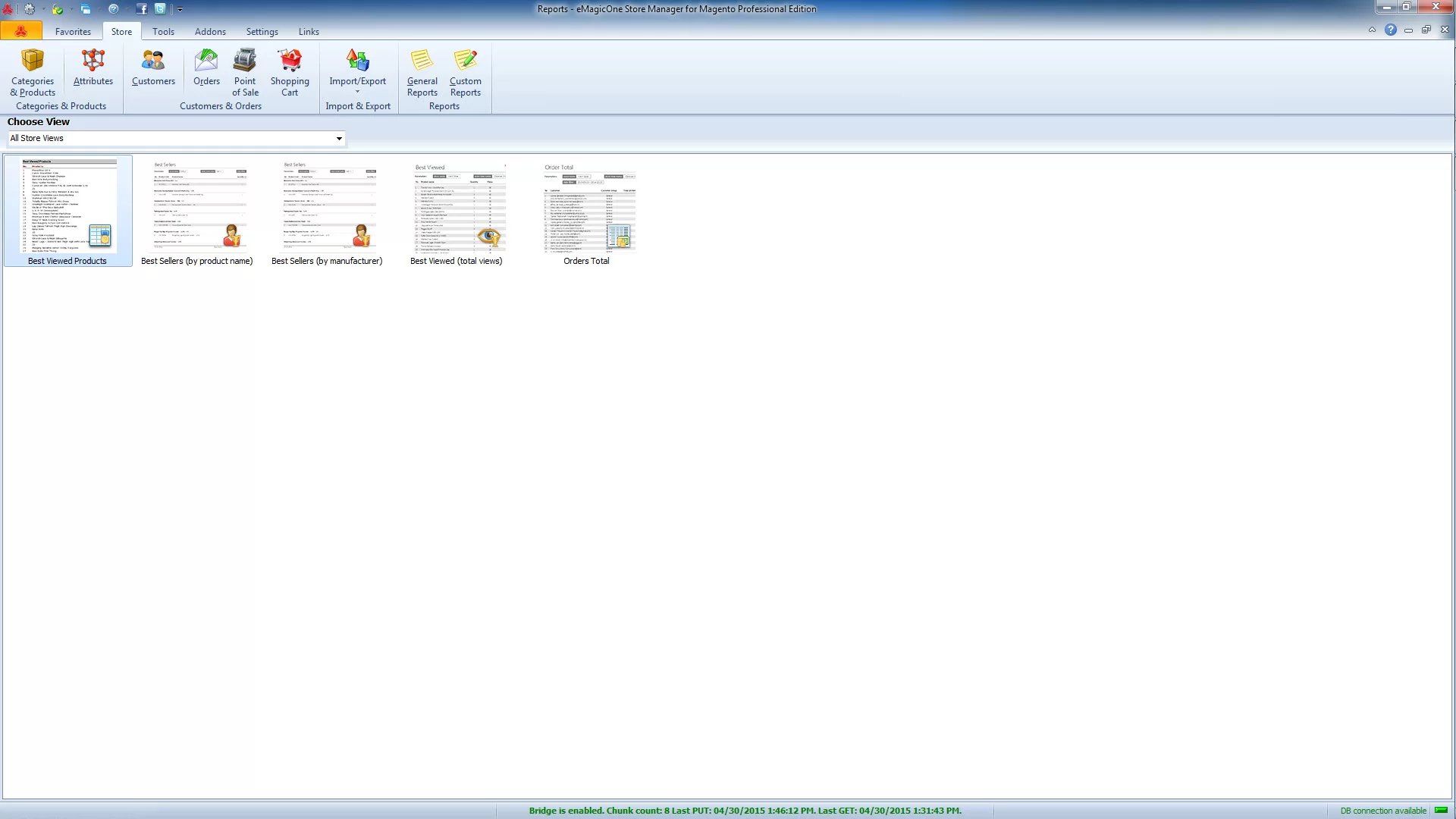The height and width of the screenshot is (819, 1456).
Task: Select Best Sellers (by manufacturer) report
Action: point(327,211)
